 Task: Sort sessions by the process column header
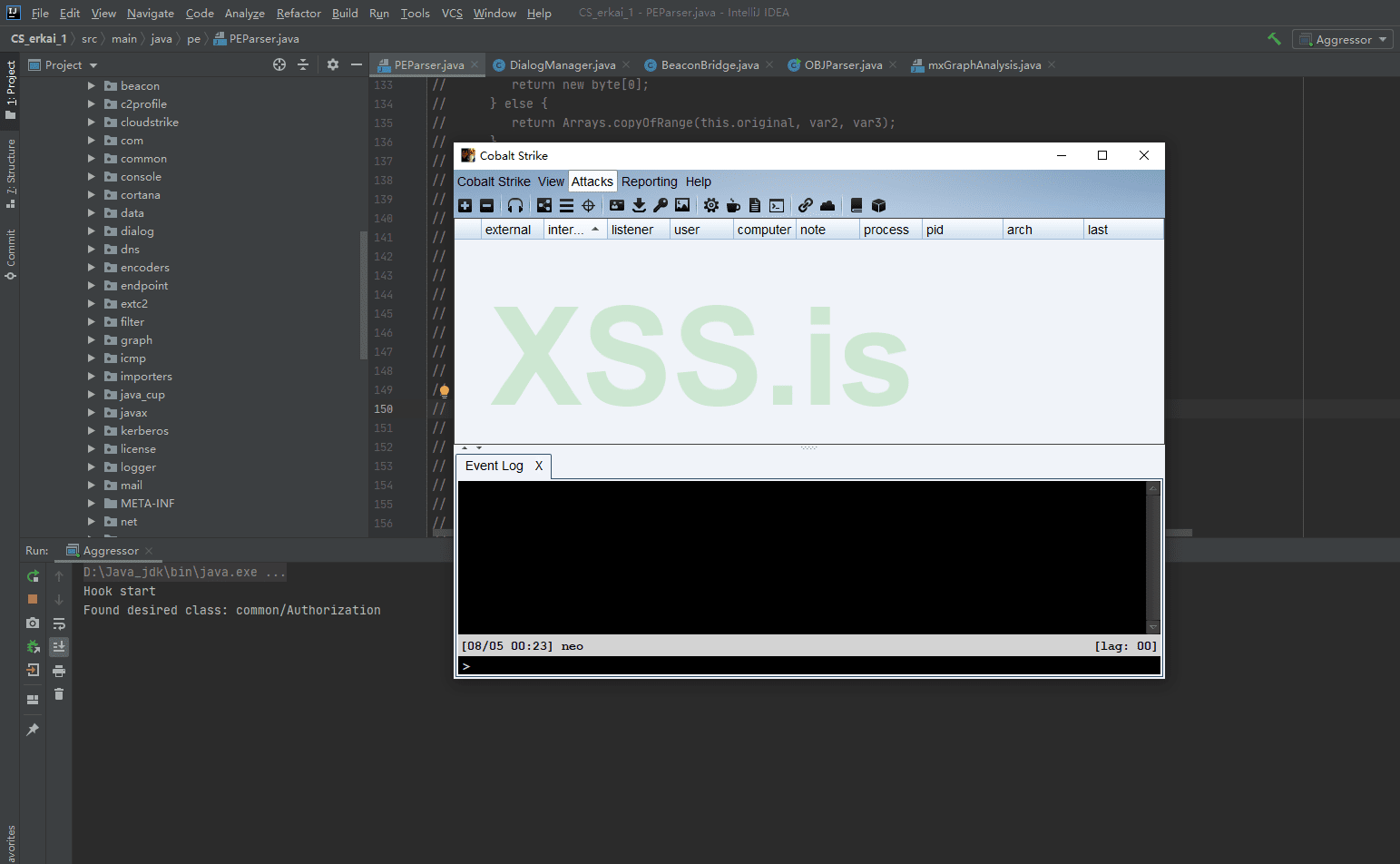pyautogui.click(x=891, y=230)
